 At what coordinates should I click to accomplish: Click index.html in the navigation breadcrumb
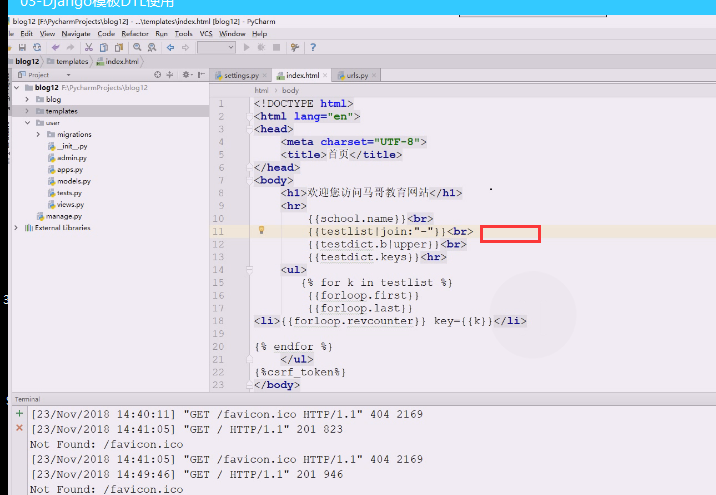(x=118, y=61)
